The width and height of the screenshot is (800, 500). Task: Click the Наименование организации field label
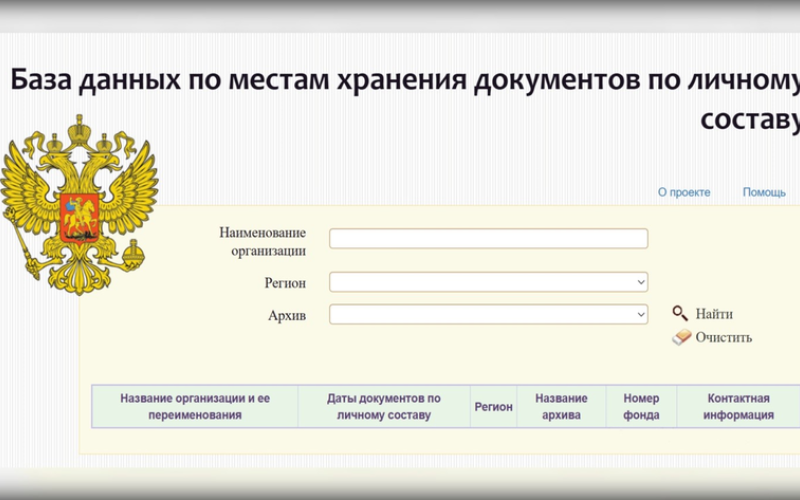[263, 241]
